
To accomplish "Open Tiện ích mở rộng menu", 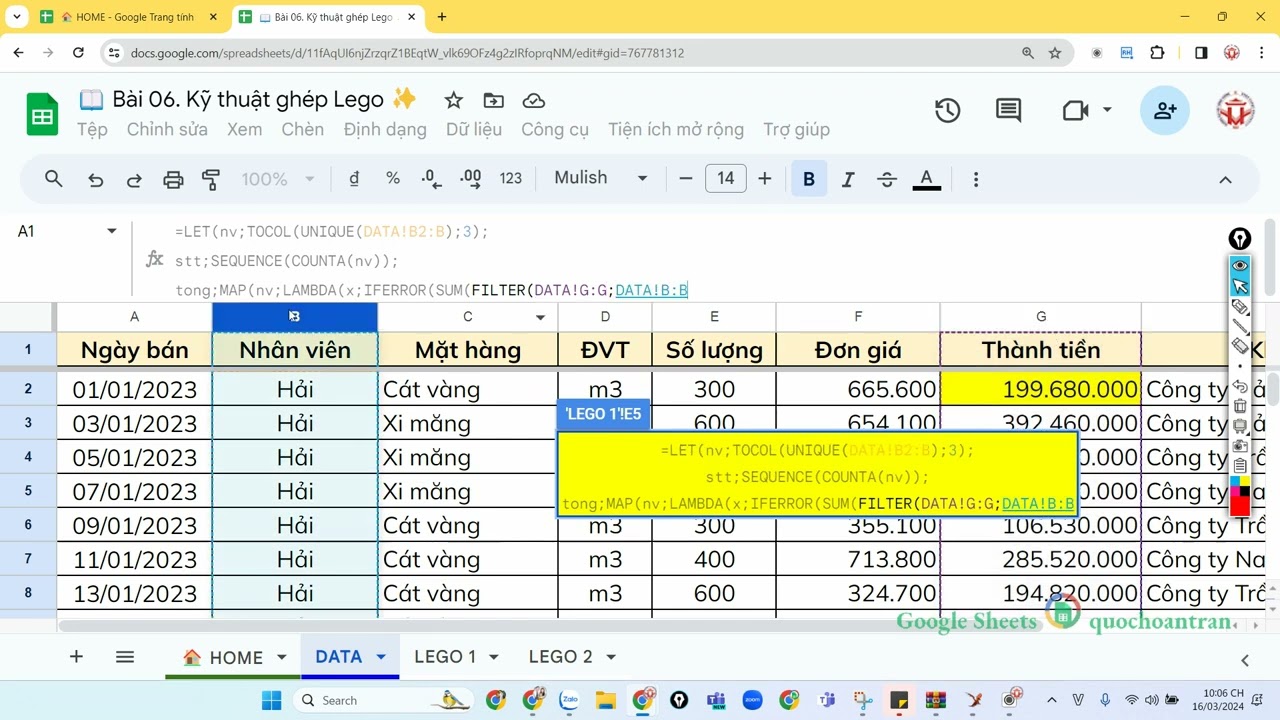I will click(676, 129).
